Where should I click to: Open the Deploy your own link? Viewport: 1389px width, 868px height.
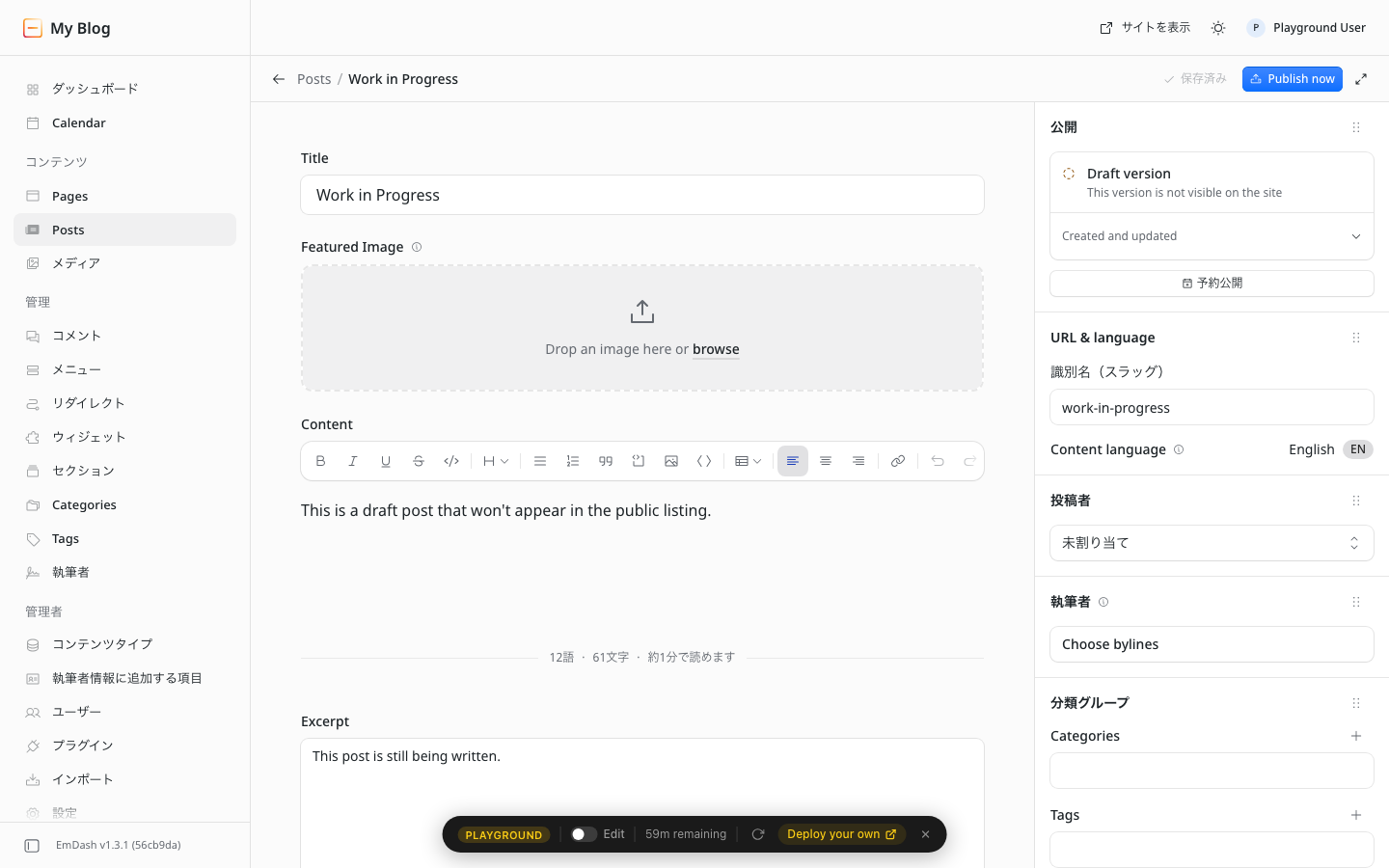(x=842, y=834)
